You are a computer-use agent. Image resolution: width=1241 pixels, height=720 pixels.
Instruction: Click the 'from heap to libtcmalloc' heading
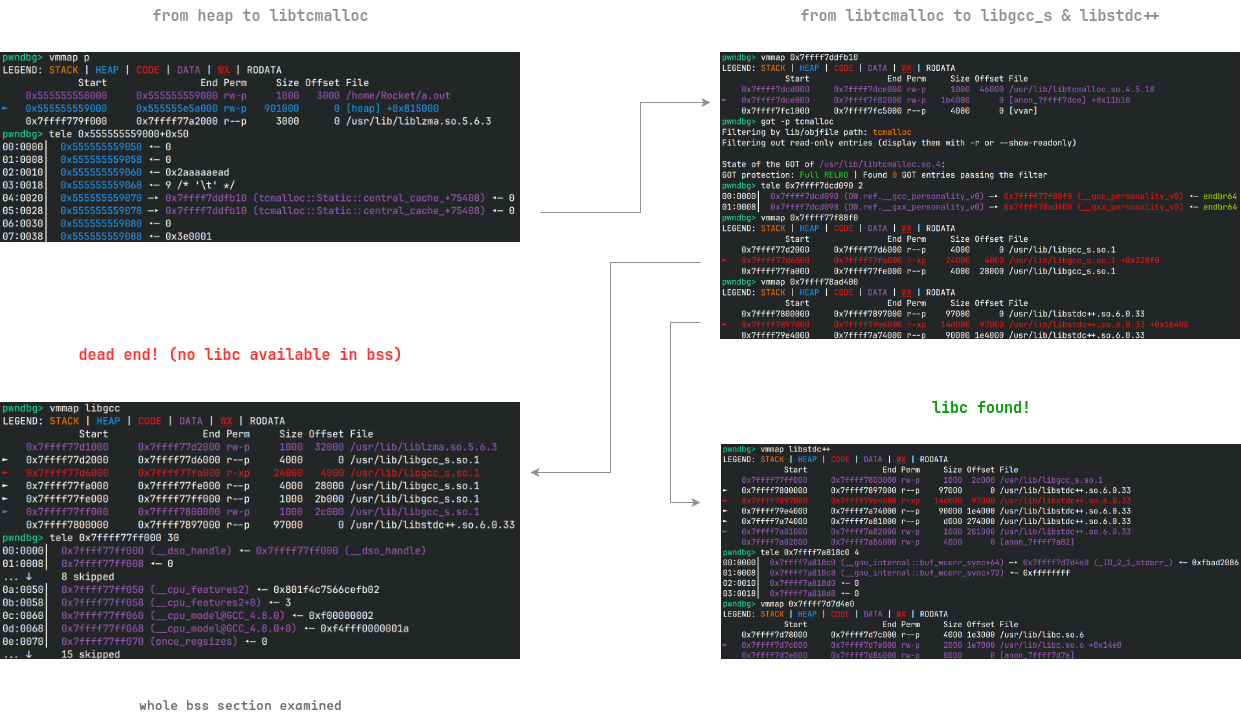pos(260,15)
